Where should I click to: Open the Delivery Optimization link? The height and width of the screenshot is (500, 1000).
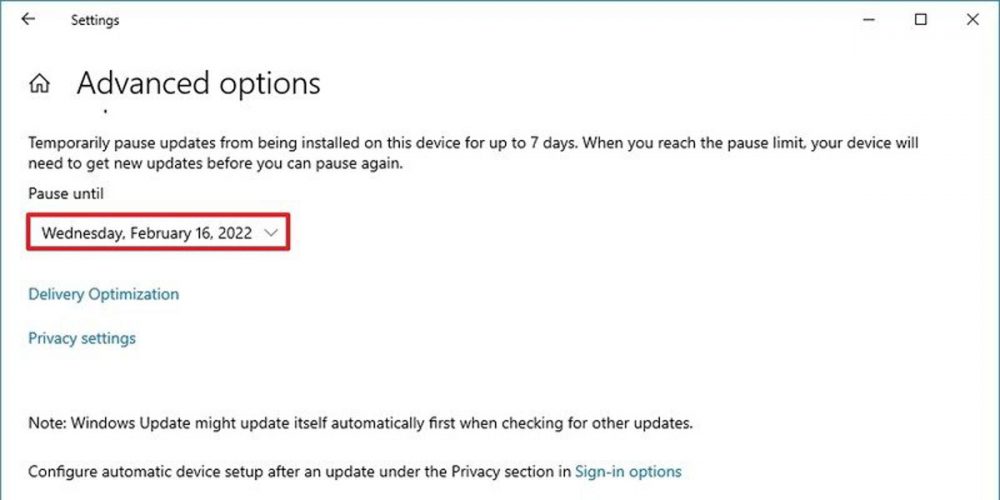[103, 294]
